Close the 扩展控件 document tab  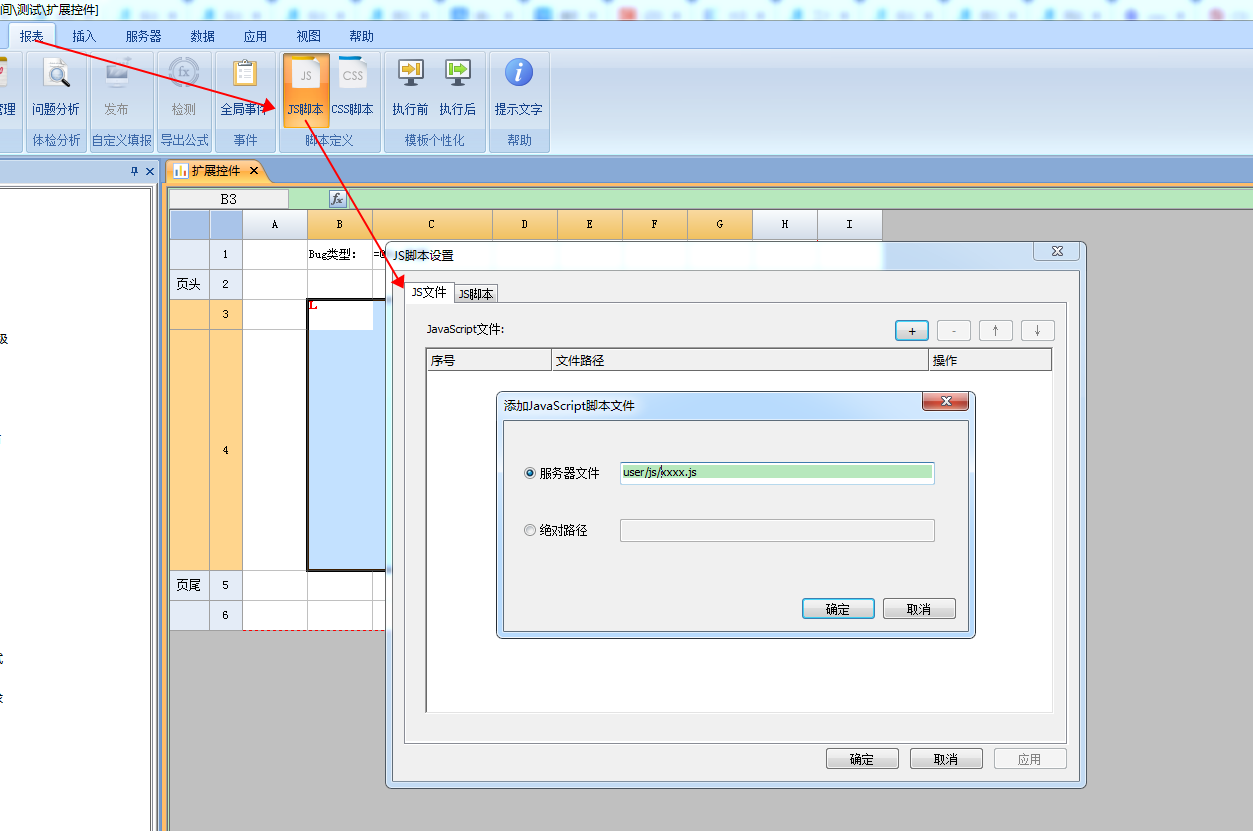tap(254, 171)
